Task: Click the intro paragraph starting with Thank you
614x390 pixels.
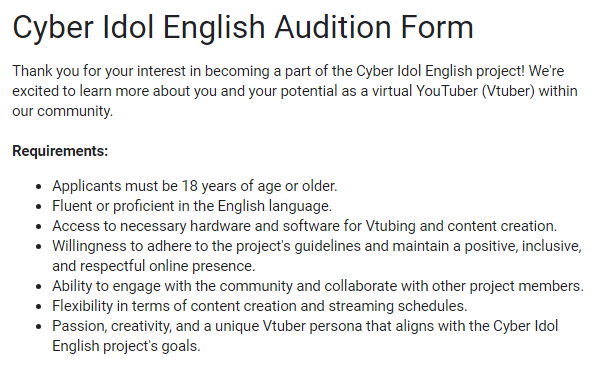Action: tap(295, 91)
